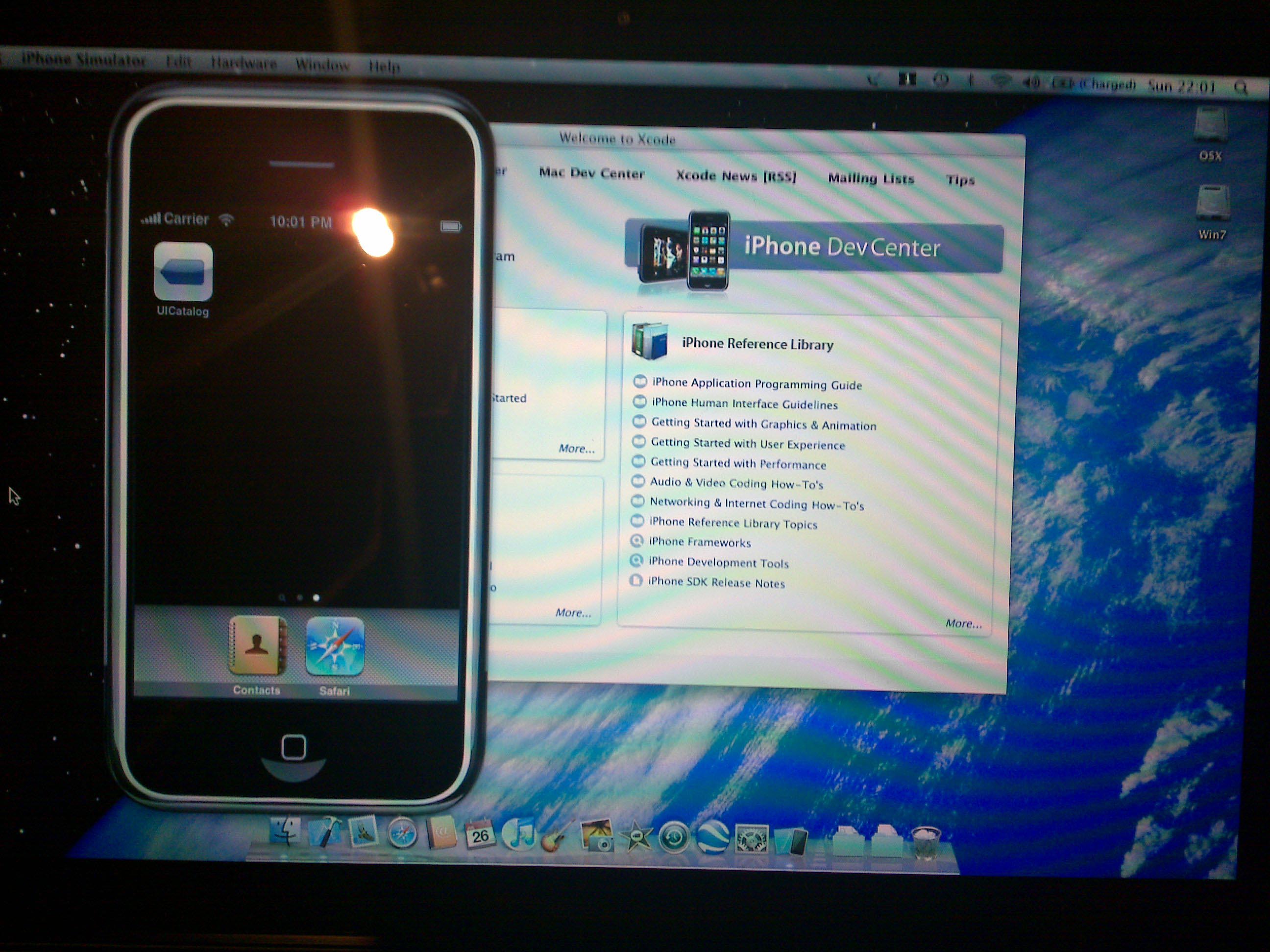The width and height of the screenshot is (1270, 952).
Task: Open iPhone SDK Release Notes link
Action: coord(716,582)
